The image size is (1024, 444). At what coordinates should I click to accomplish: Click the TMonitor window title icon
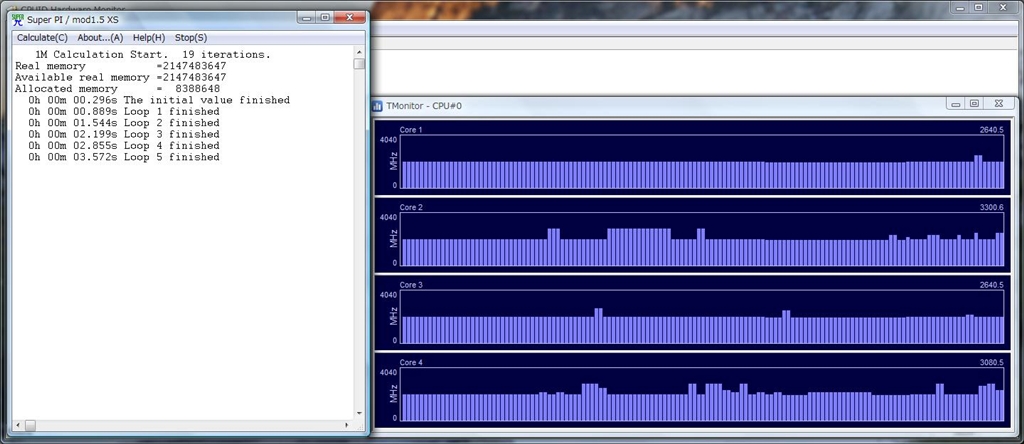pyautogui.click(x=377, y=106)
